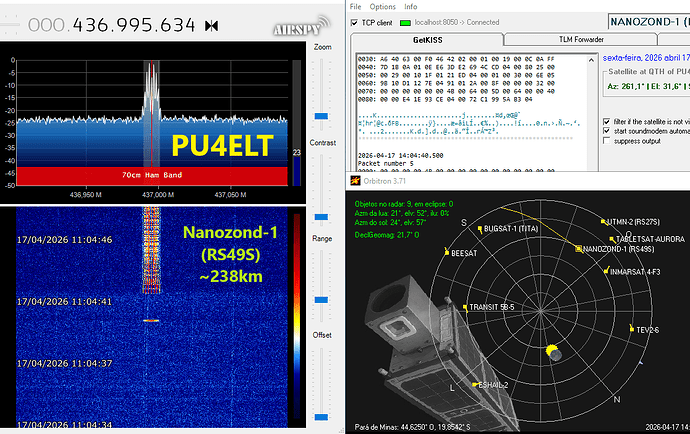This screenshot has height=434, width=690.
Task: Click the frequency display 436.995.634
Action: (134, 25)
